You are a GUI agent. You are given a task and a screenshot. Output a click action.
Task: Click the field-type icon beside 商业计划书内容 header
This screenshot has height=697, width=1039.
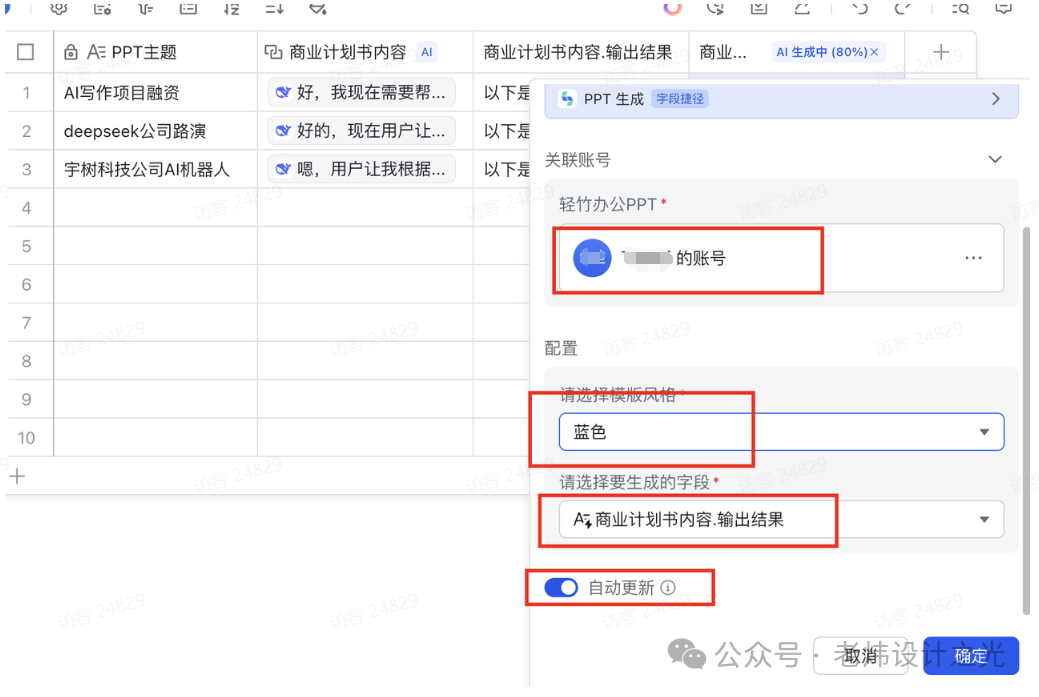[x=273, y=52]
